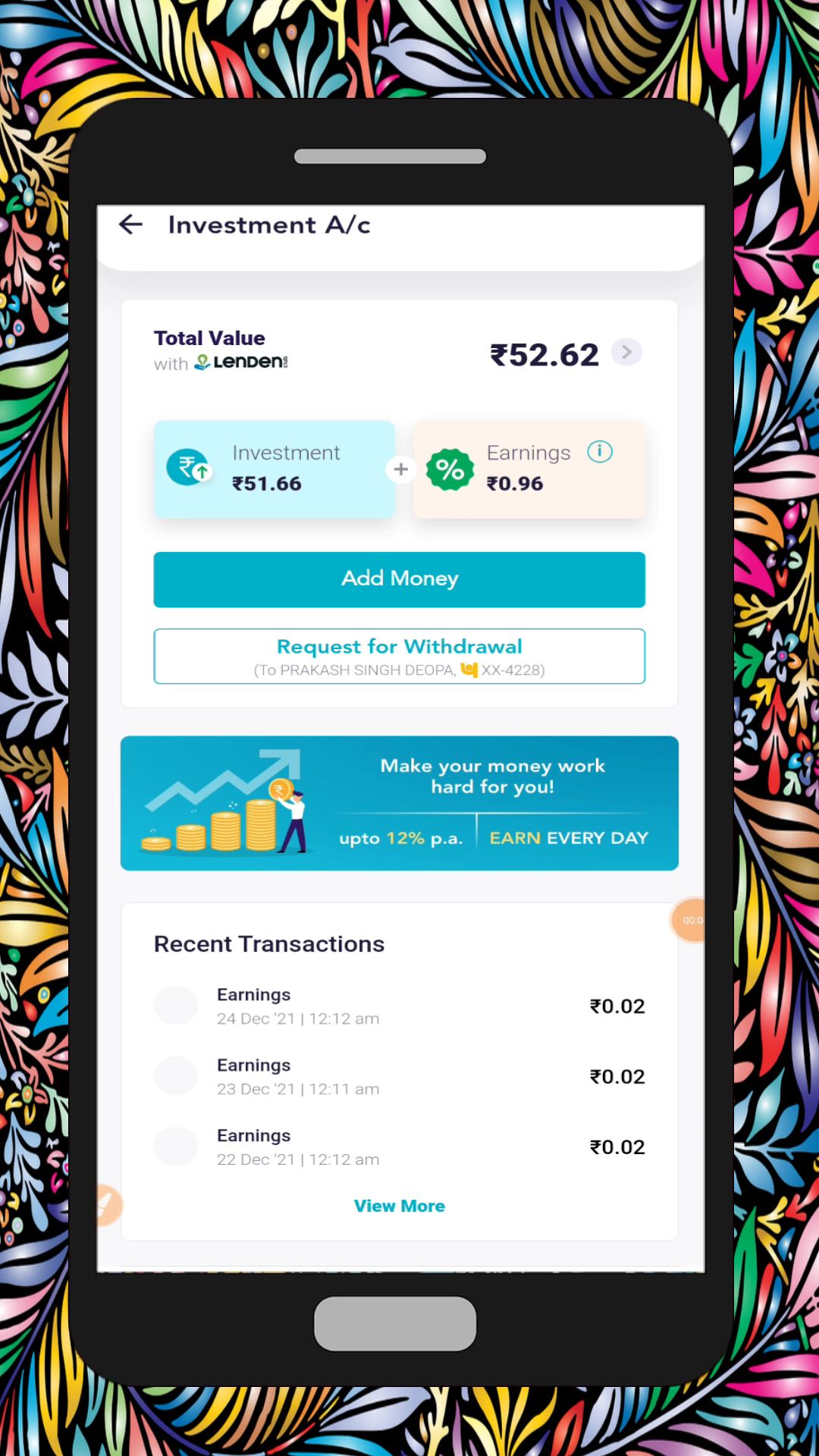Tap the 'Make your money work' banner
The image size is (819, 1456).
400,803
